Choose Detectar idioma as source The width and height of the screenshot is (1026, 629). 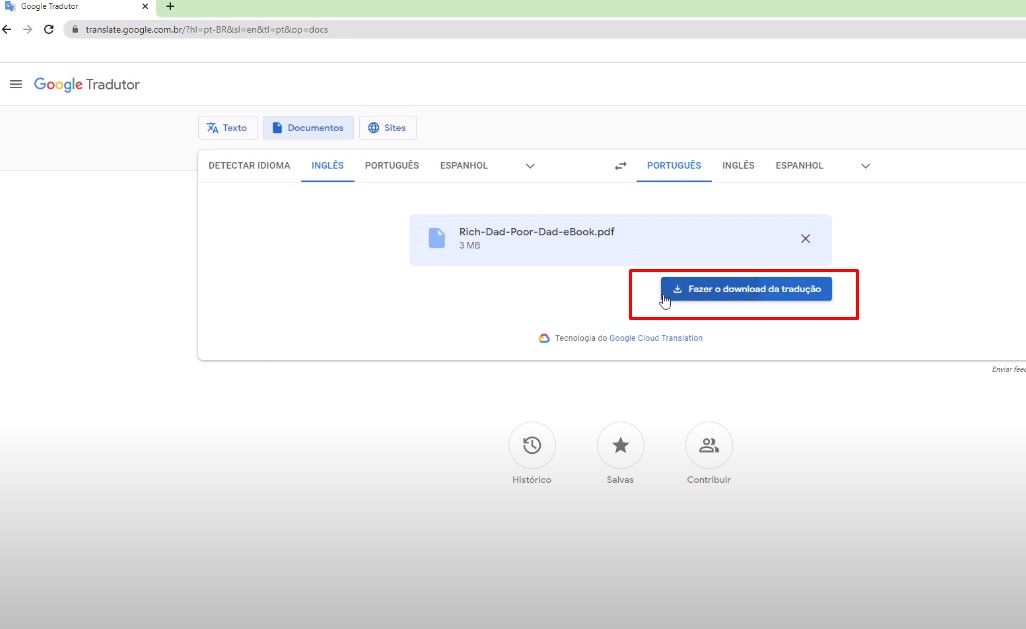[x=249, y=166]
